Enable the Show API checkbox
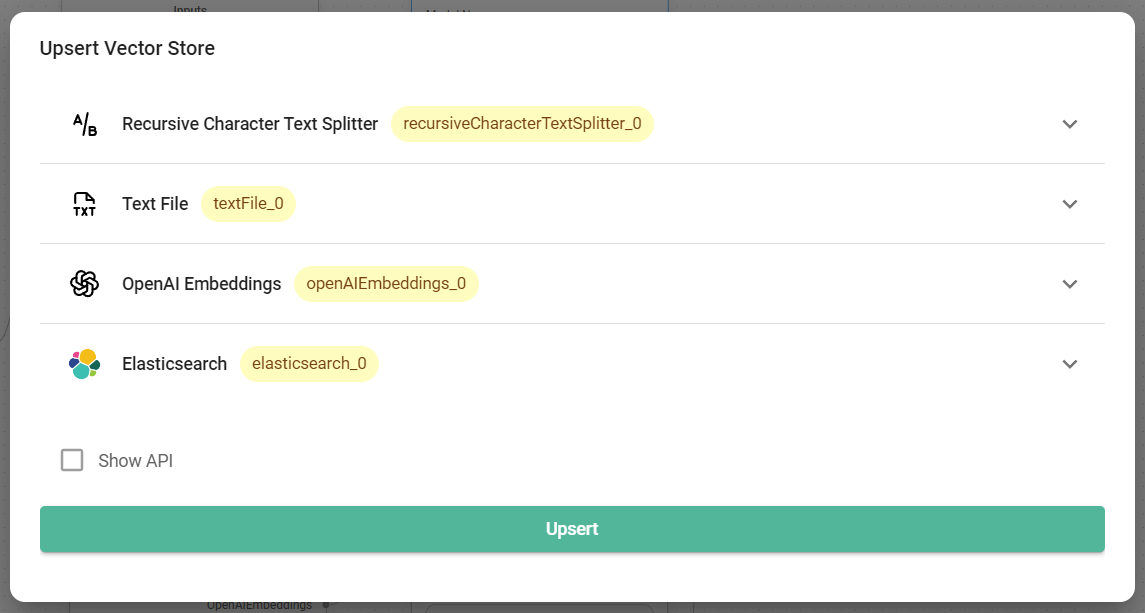The height and width of the screenshot is (613, 1145). click(x=72, y=460)
